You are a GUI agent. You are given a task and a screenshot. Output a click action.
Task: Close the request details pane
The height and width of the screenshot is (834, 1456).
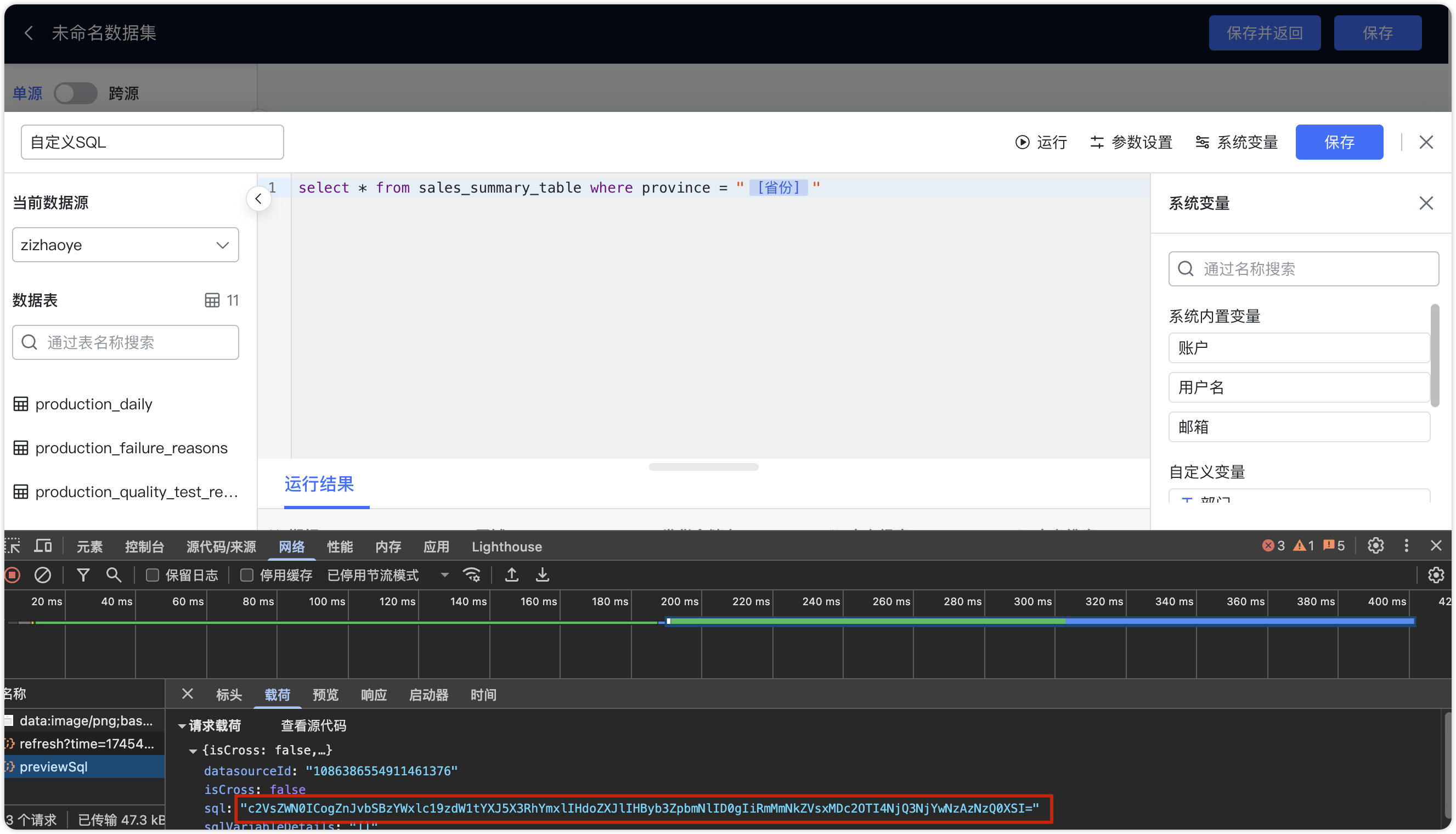click(x=187, y=694)
